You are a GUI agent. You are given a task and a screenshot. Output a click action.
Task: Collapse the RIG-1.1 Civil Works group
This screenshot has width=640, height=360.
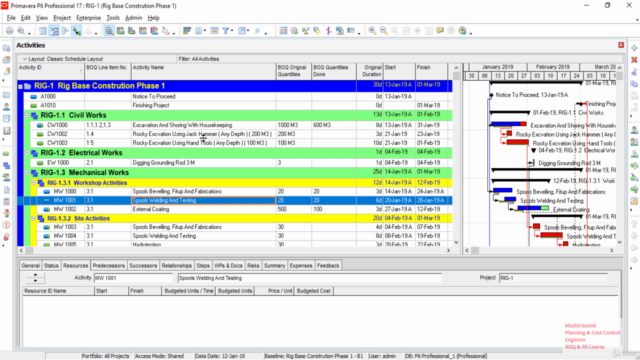point(27,116)
